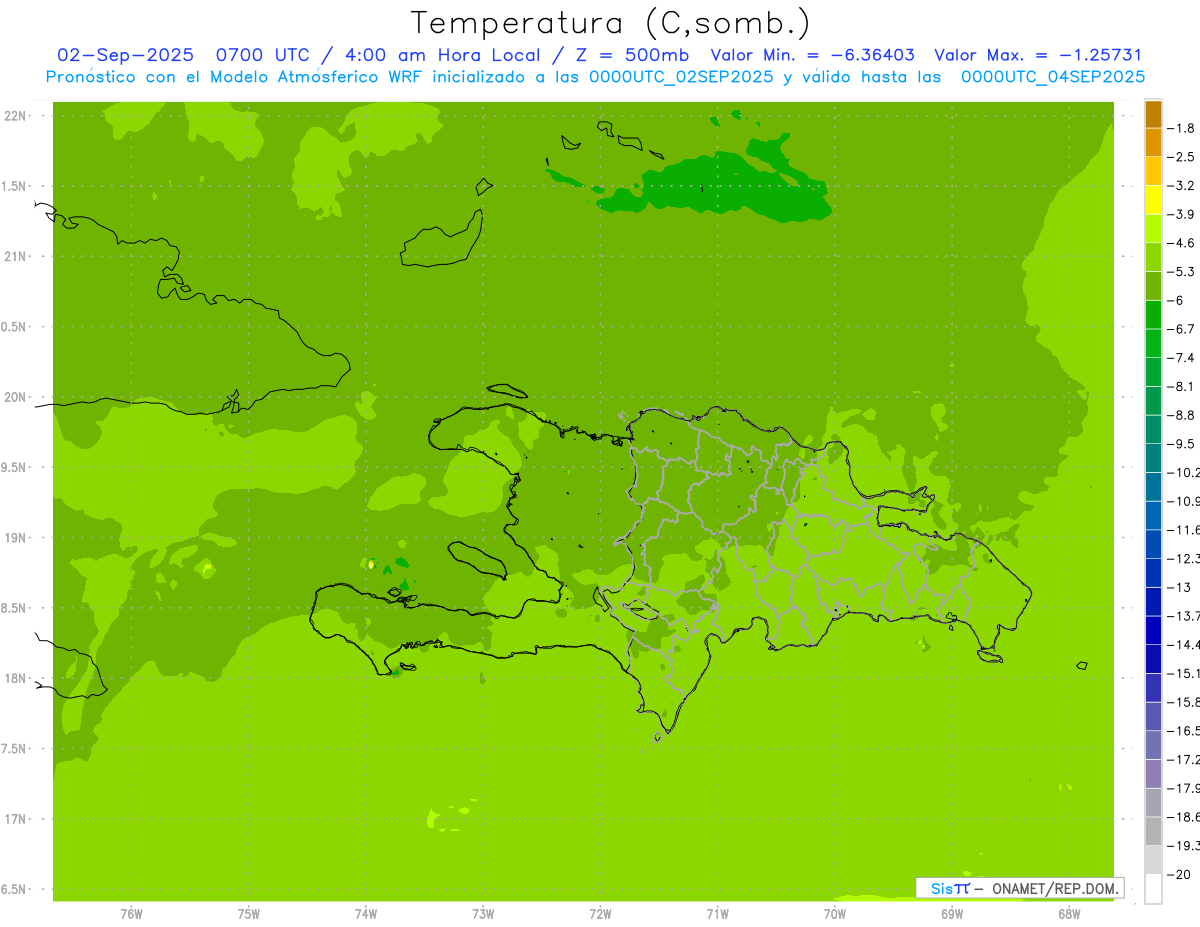1200x927 pixels.
Task: Click the "ONAMET/REP.DOM." credit label
Action: coord(1055,888)
